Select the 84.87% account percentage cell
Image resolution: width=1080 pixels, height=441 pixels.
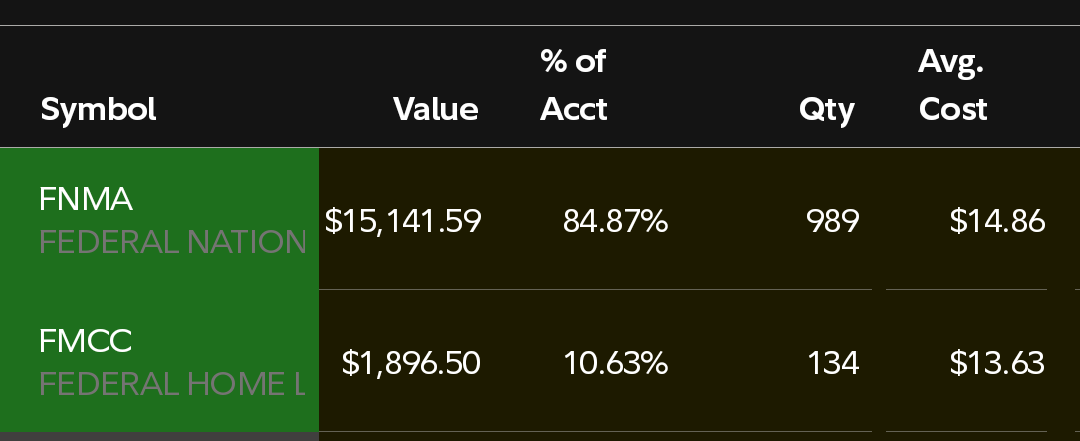(615, 221)
